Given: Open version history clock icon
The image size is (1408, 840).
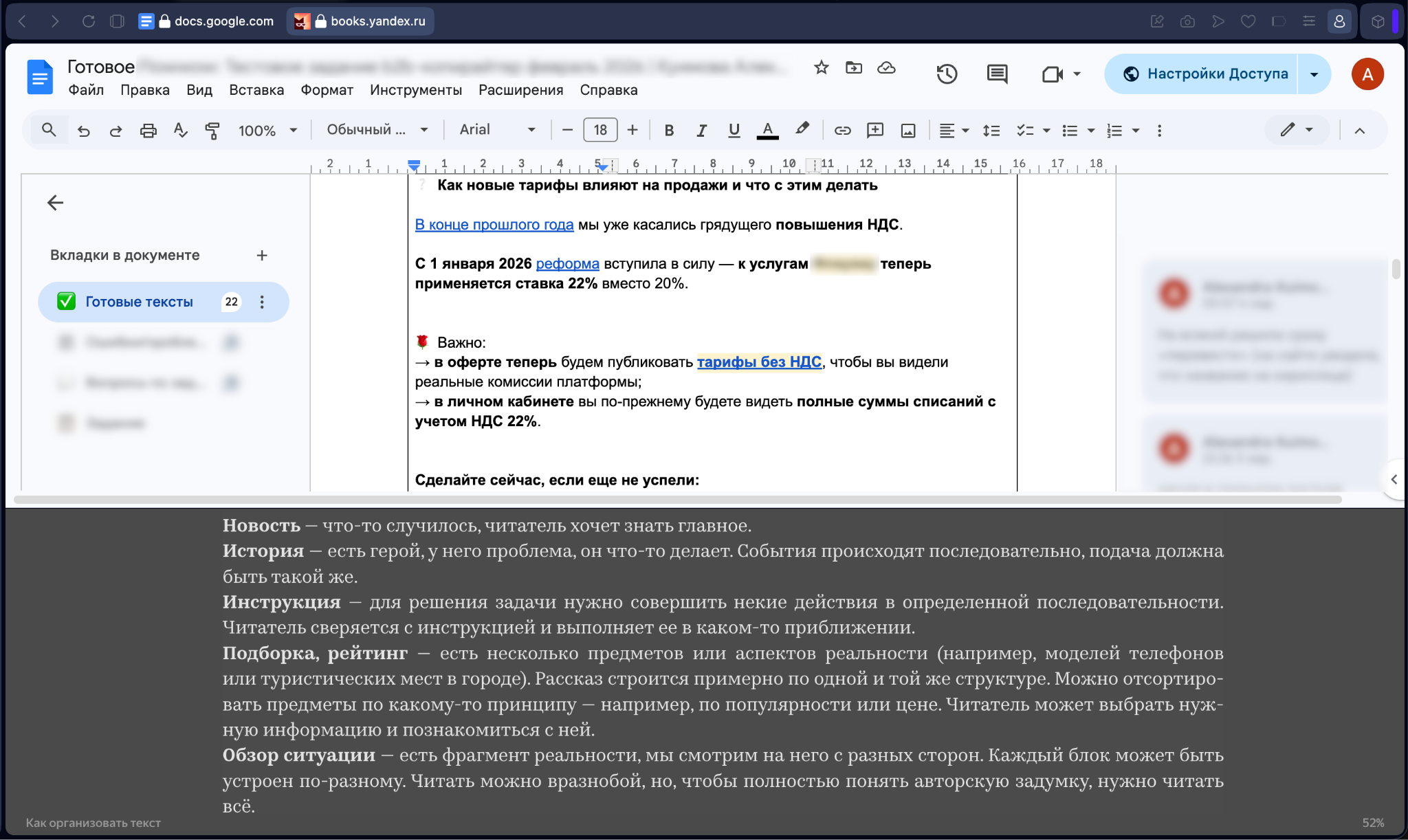Looking at the screenshot, I should pyautogui.click(x=947, y=74).
